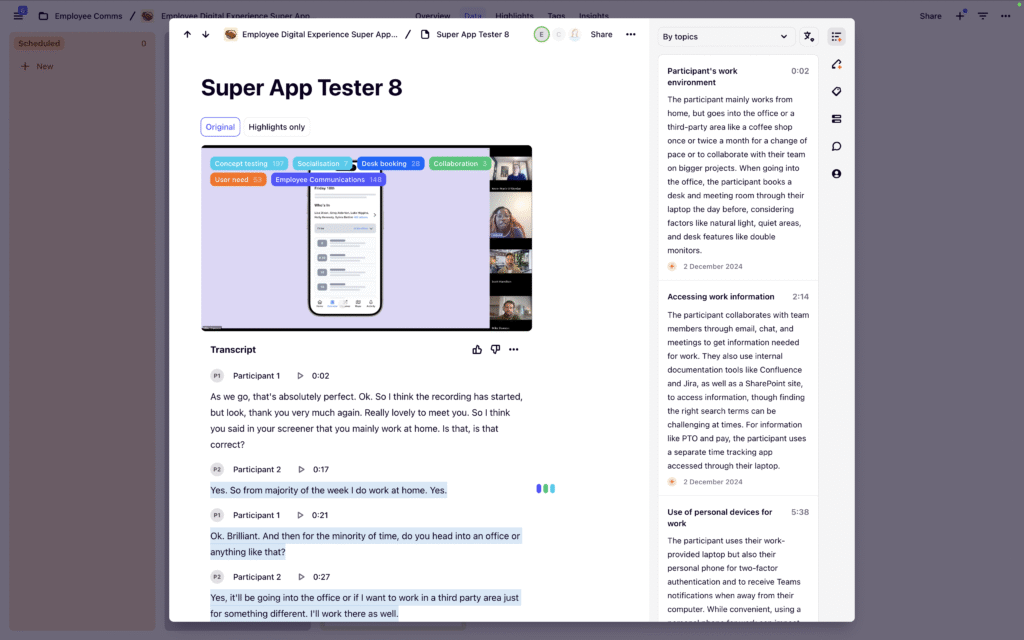Go to the previous note with up arrow

pyautogui.click(x=187, y=34)
